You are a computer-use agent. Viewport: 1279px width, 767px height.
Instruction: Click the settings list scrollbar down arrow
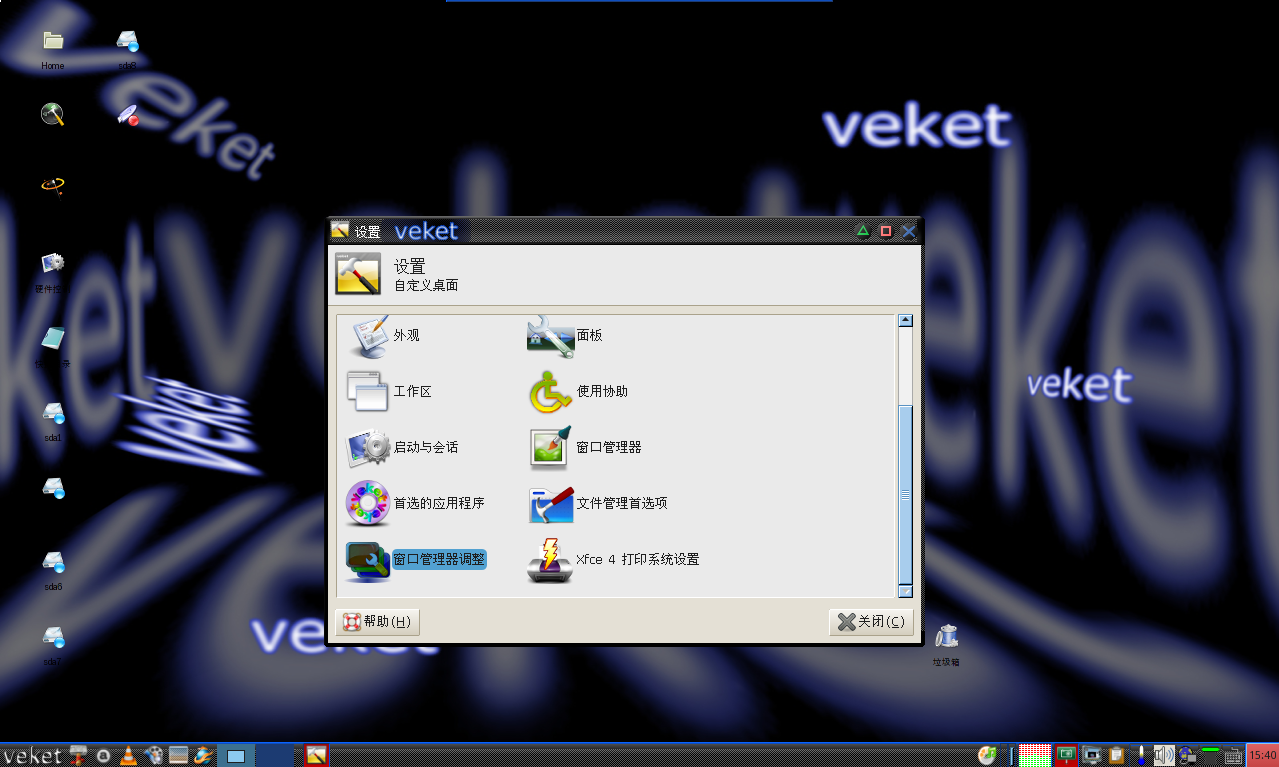(905, 591)
